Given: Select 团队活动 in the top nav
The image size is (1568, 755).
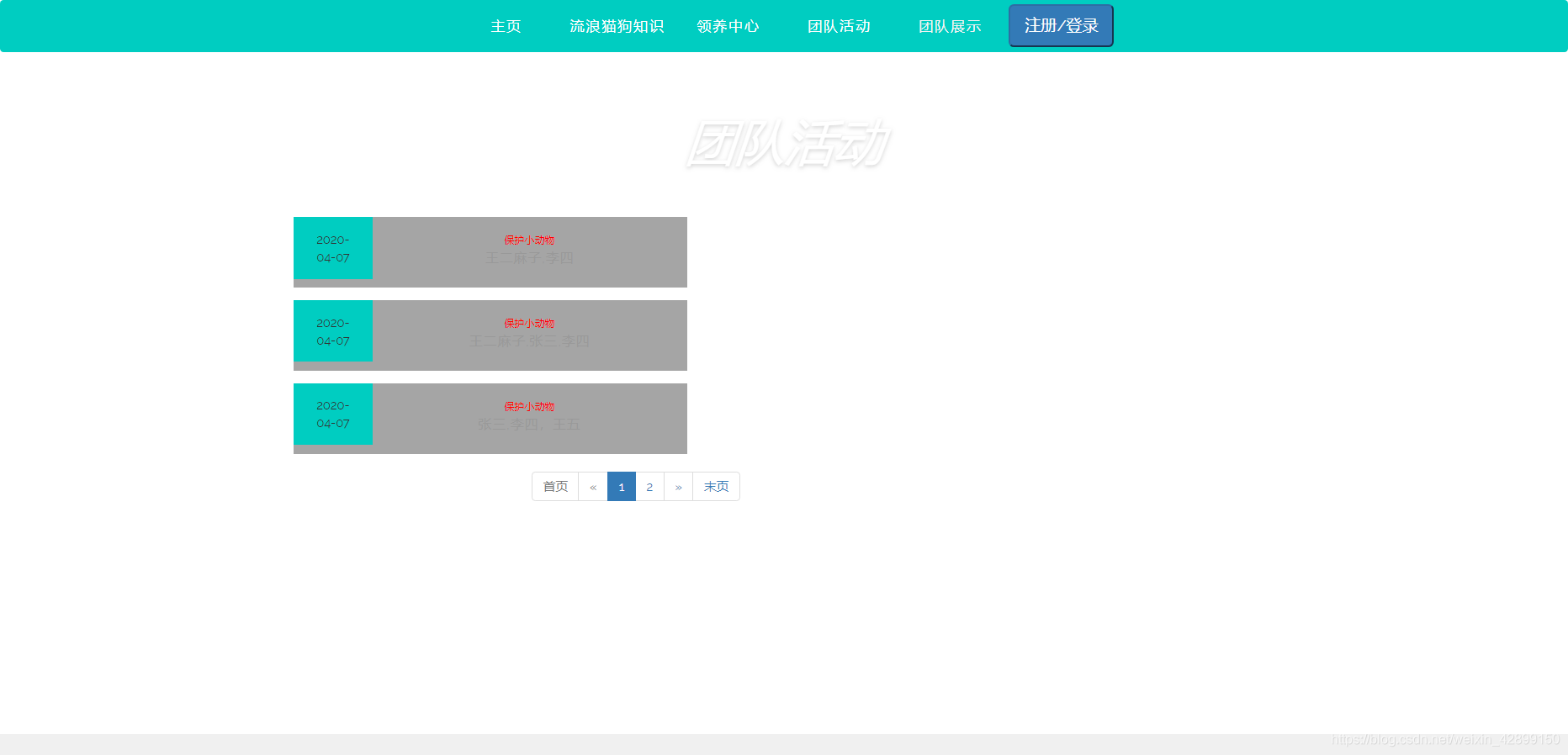Looking at the screenshot, I should click(x=839, y=26).
